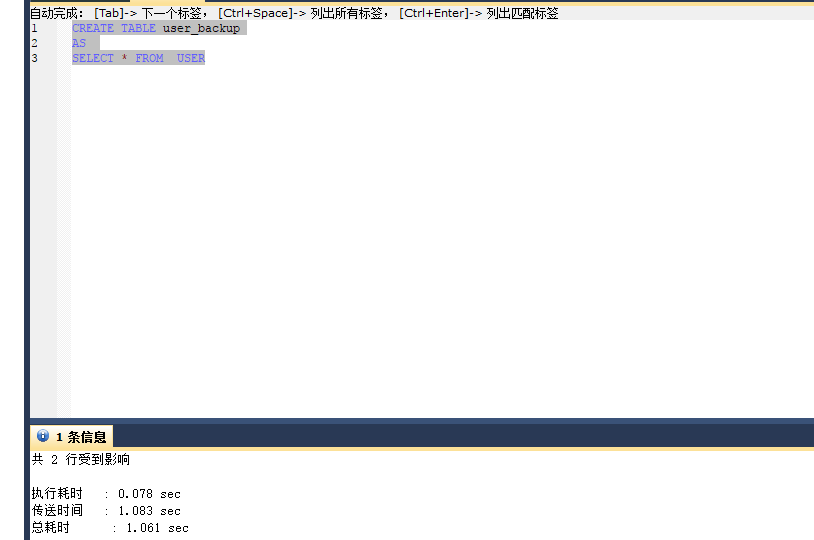
Task: Click the AS keyword on line 2
Action: pyautogui.click(x=79, y=43)
